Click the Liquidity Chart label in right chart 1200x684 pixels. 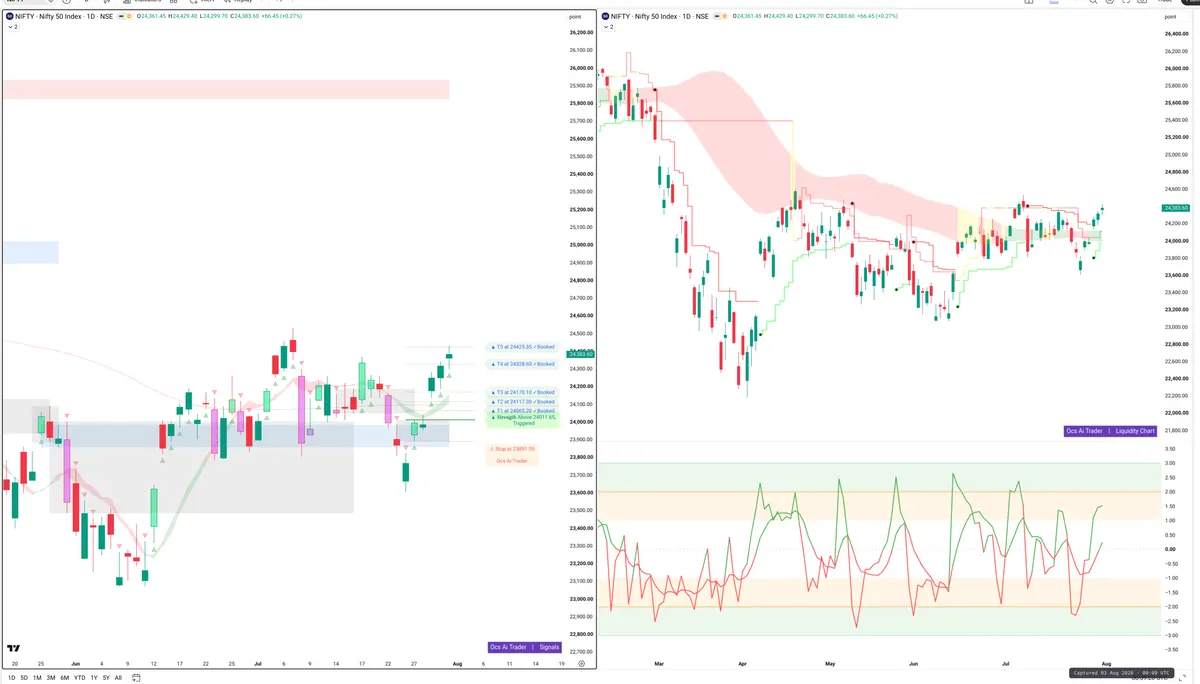click(1136, 431)
